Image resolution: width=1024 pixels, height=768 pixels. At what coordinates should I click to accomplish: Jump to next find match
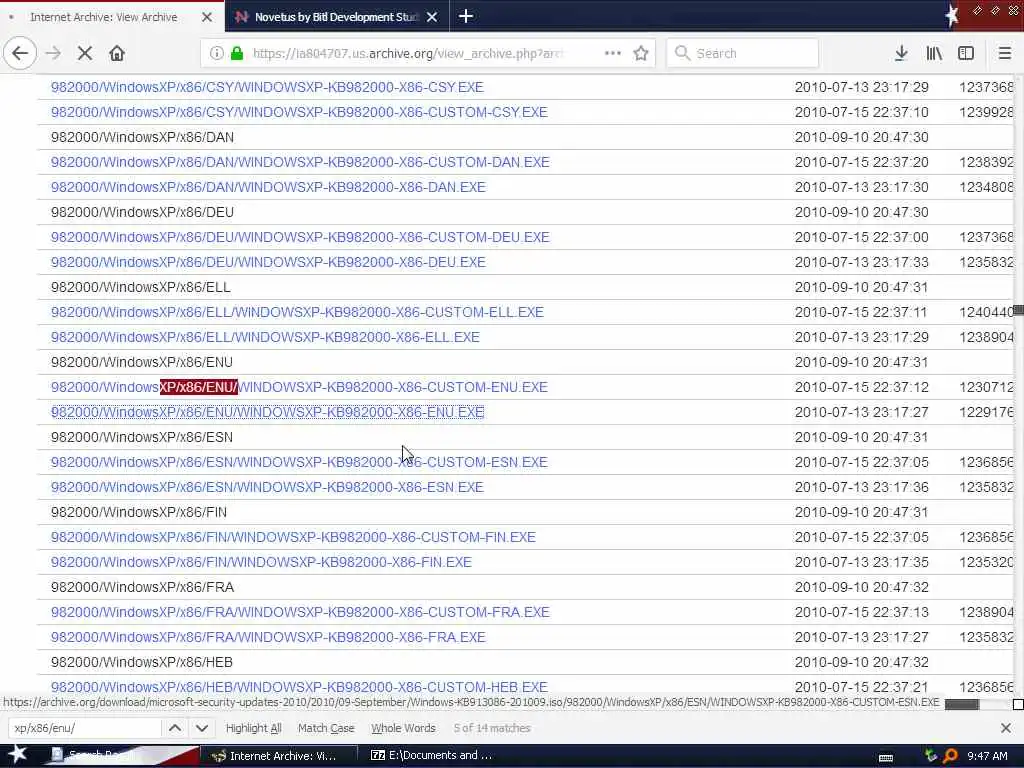[x=202, y=728]
